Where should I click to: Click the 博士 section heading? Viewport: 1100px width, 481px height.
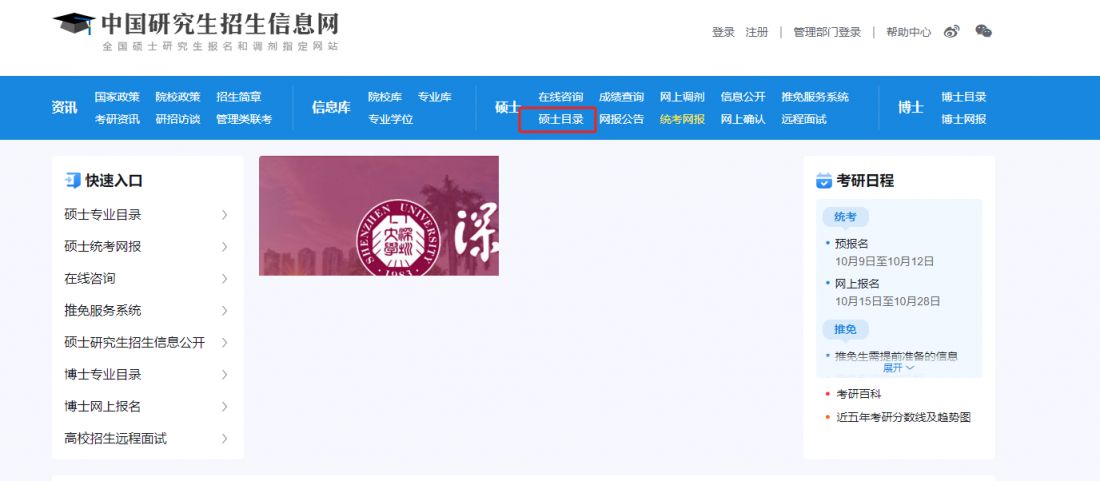[911, 107]
